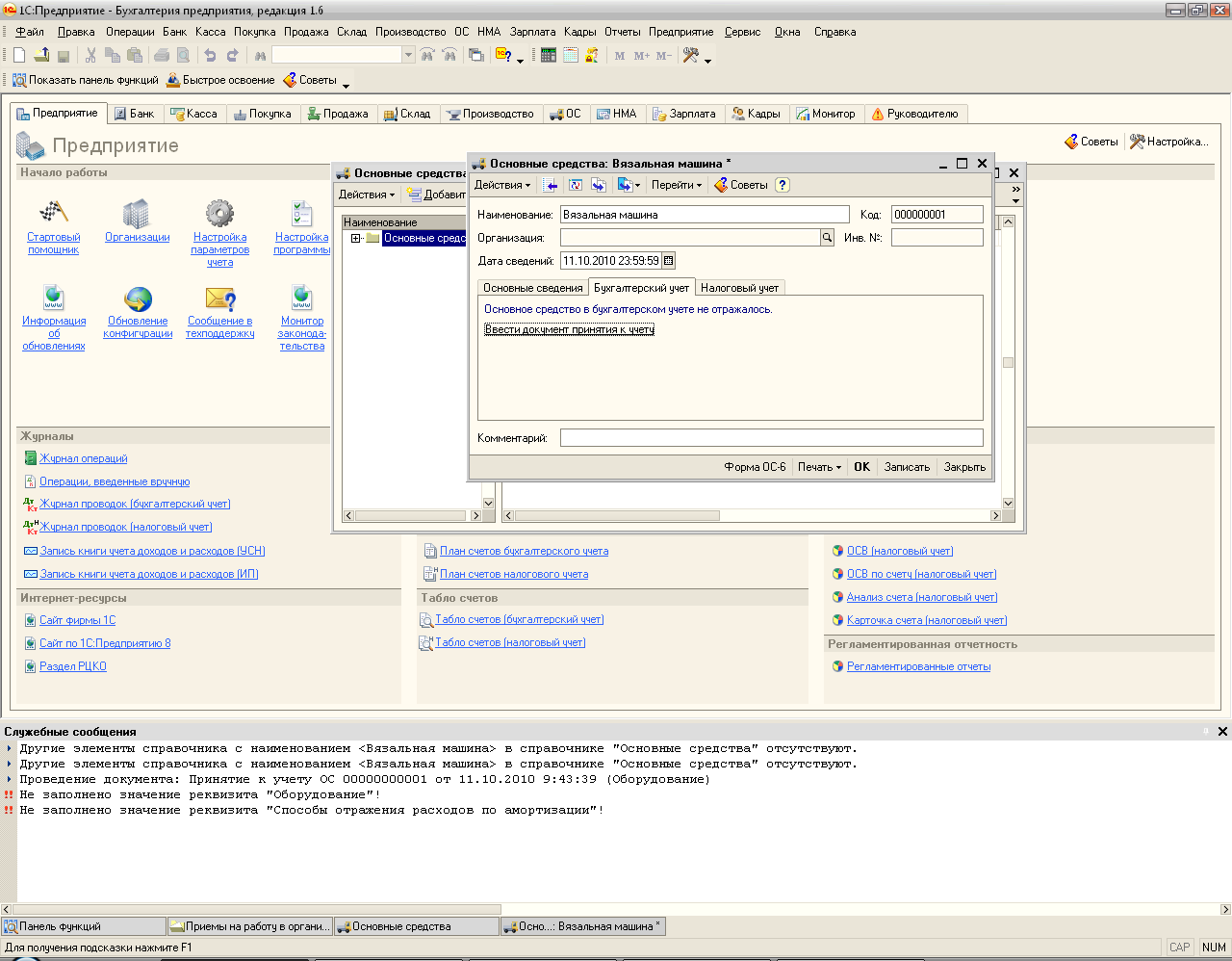The height and width of the screenshot is (961, 1232).
Task: Open the Журнал операций link
Action: [x=84, y=458]
